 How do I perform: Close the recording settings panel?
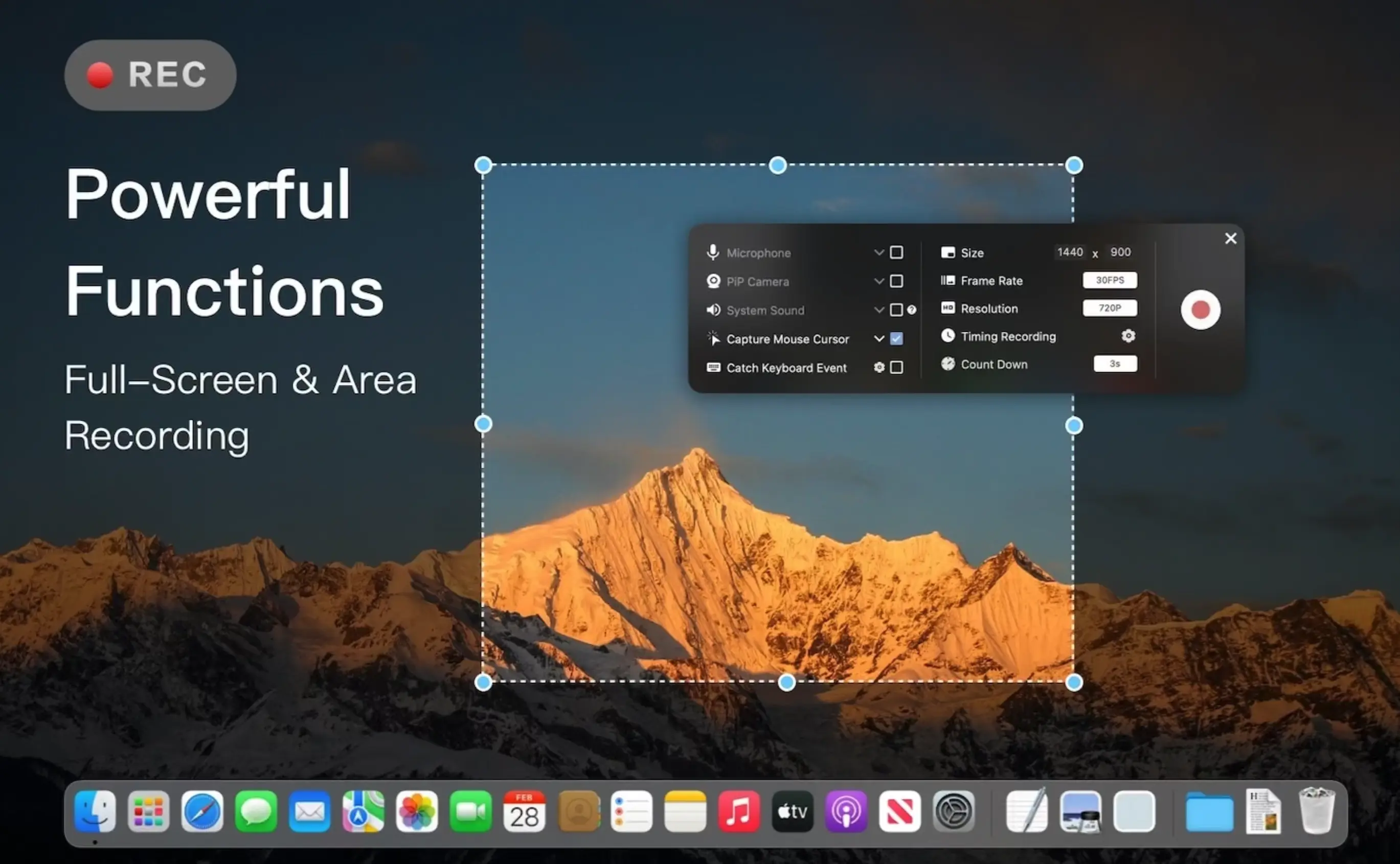(x=1230, y=238)
